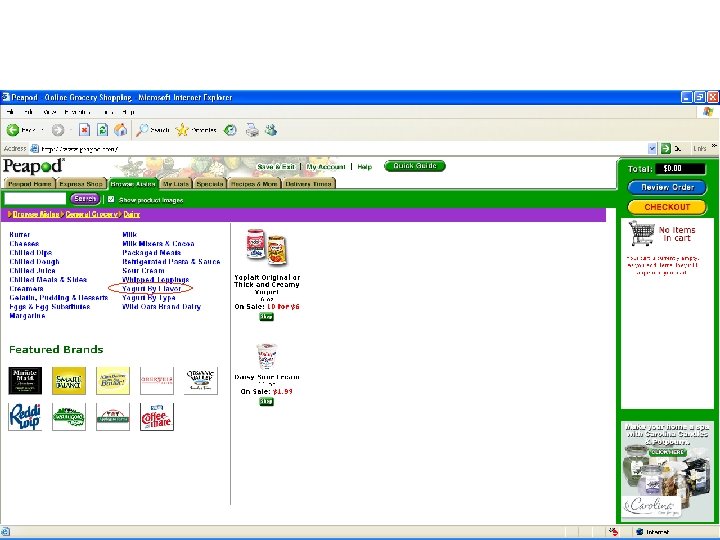Go back with the IE Back arrow
This screenshot has width=720, height=540.
click(x=13, y=130)
